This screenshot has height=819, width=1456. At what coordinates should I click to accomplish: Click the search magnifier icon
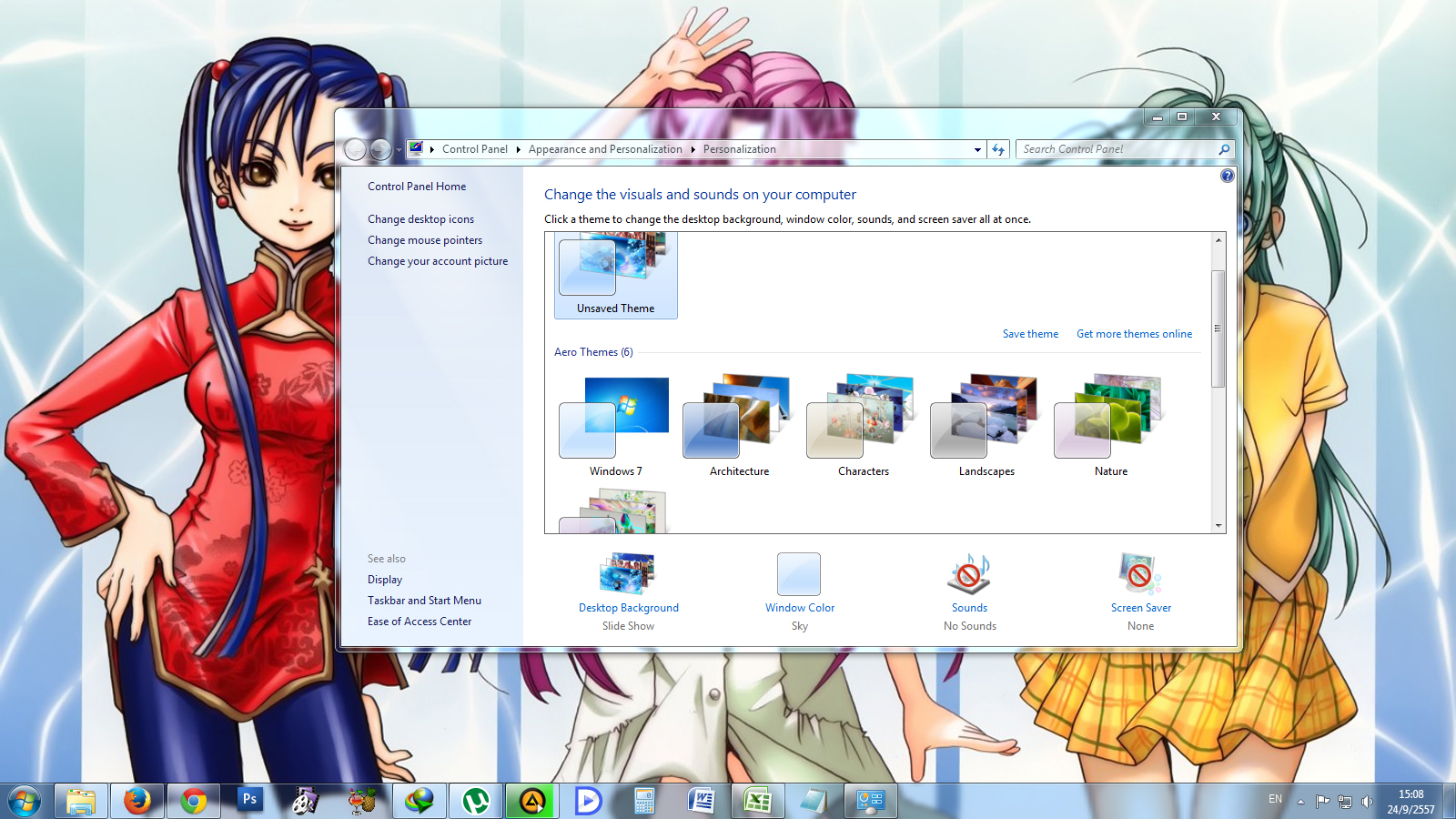coord(1224,149)
